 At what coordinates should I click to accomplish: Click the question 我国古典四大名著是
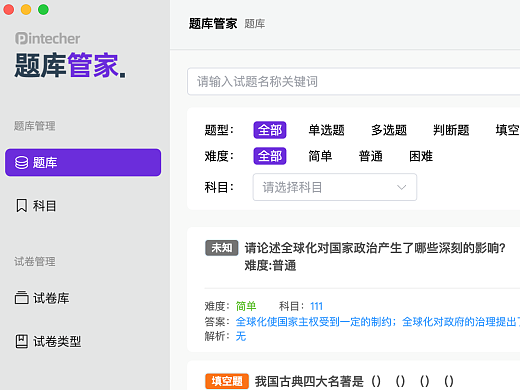point(354,381)
